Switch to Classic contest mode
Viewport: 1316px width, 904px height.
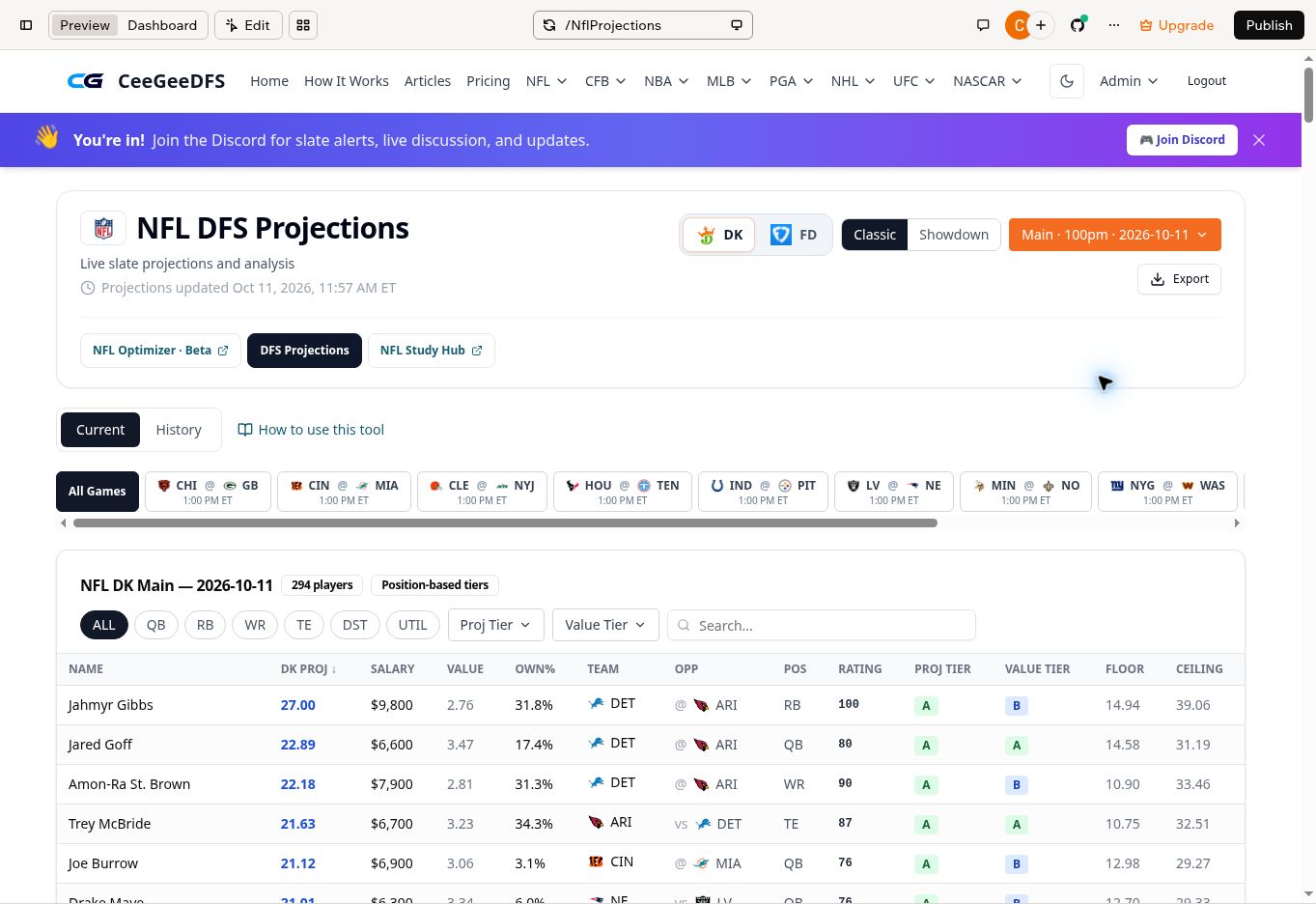click(875, 235)
